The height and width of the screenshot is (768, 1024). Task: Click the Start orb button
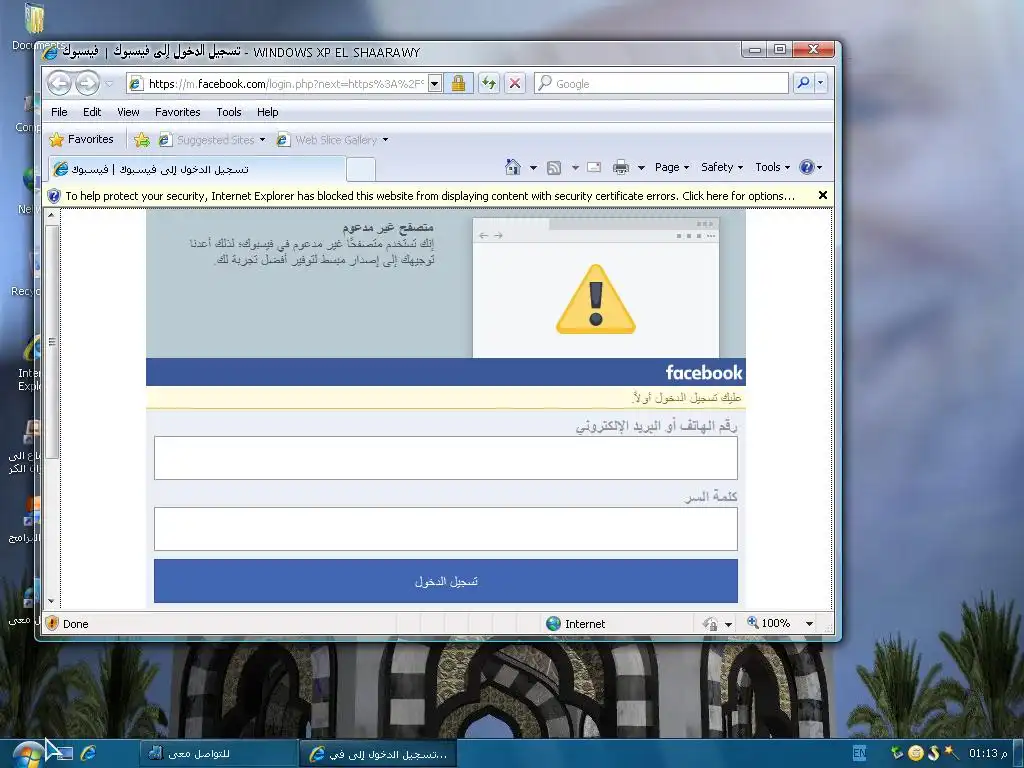26,755
